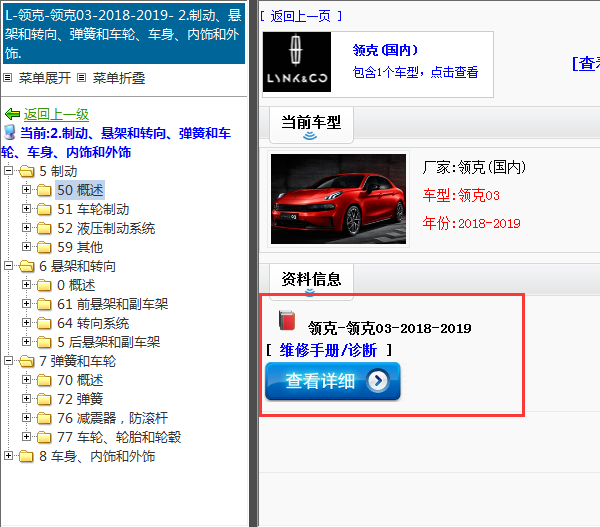Click the green back arrow icon
The height and width of the screenshot is (527, 600).
12,114
